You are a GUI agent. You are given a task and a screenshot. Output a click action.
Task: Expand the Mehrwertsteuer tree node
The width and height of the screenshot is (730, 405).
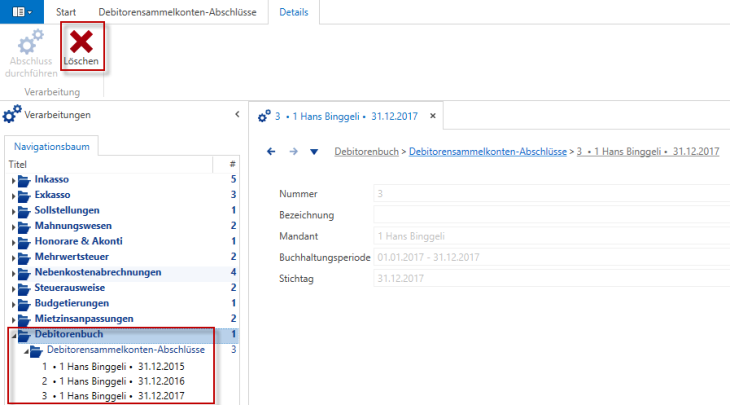[13, 258]
